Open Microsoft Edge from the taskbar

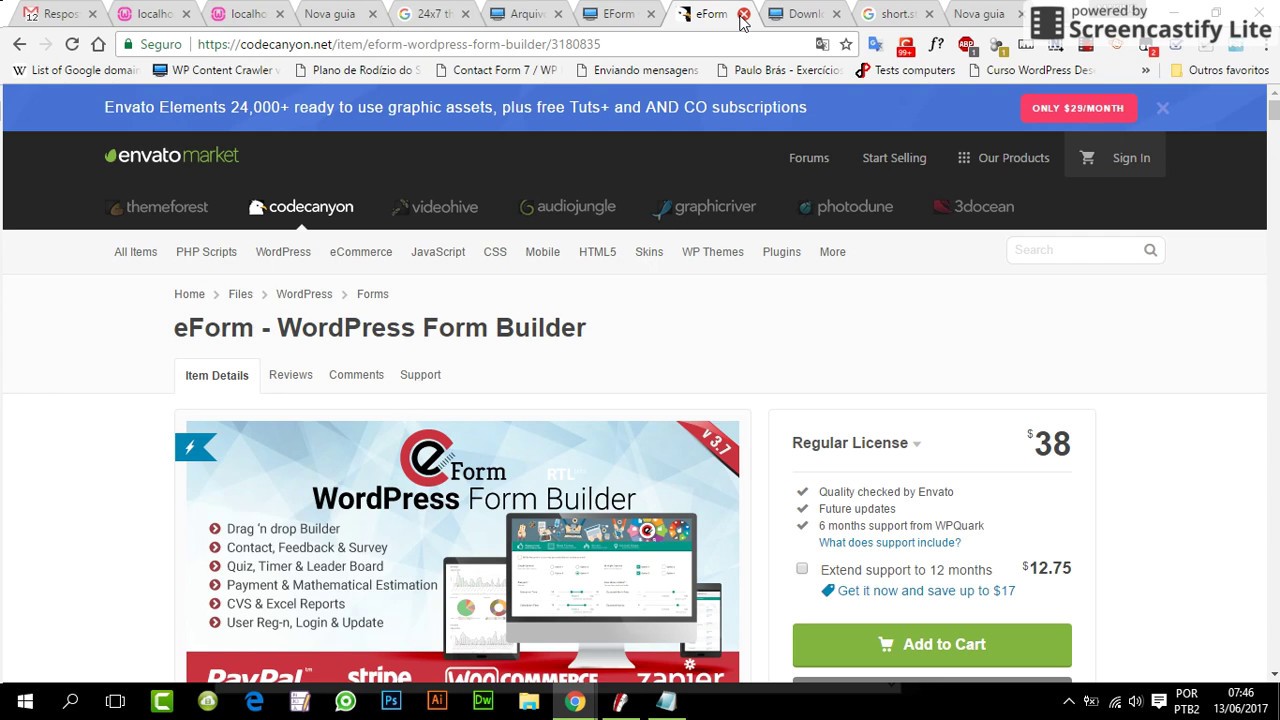point(254,701)
